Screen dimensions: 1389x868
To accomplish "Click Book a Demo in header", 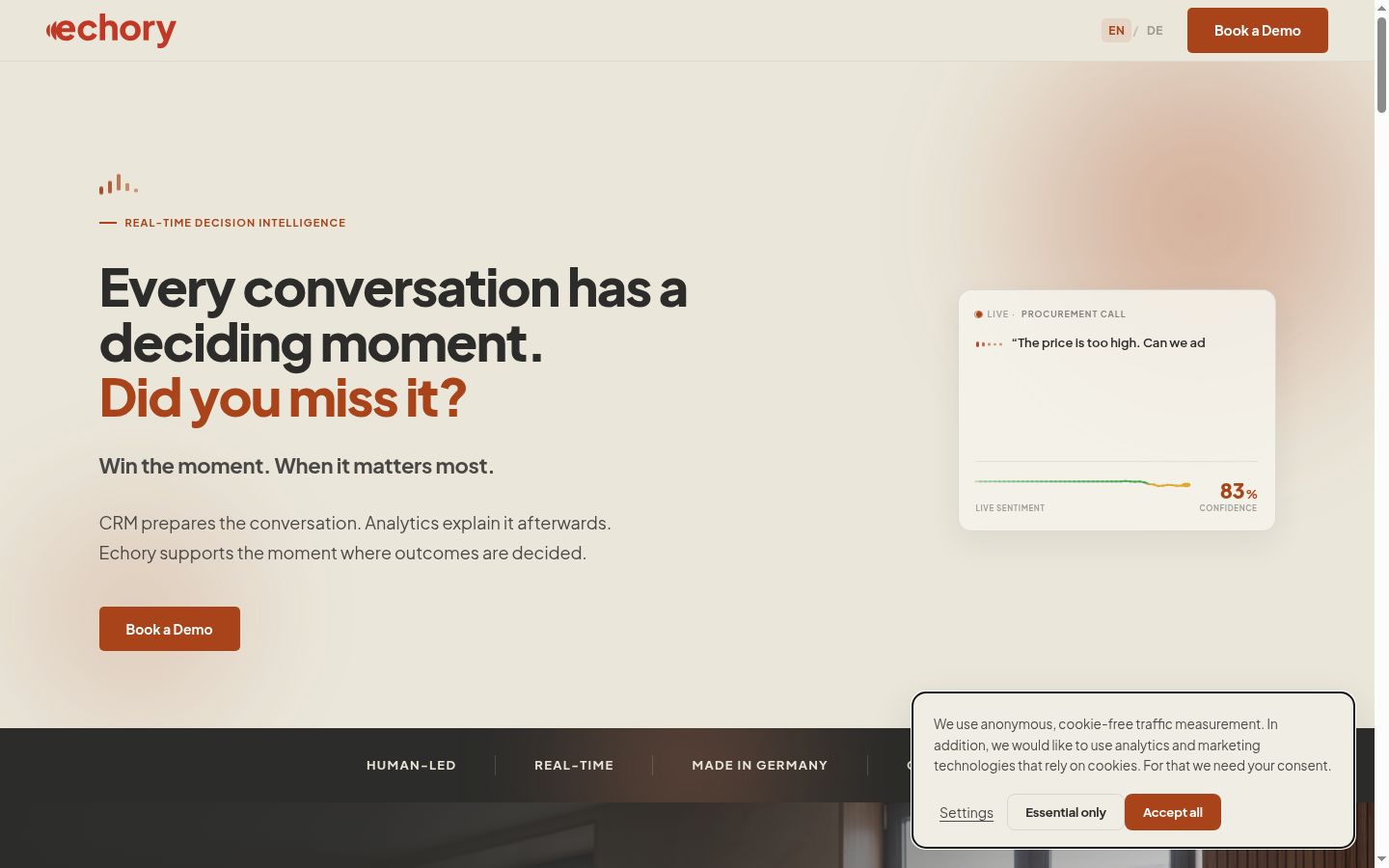I will tap(1257, 30).
